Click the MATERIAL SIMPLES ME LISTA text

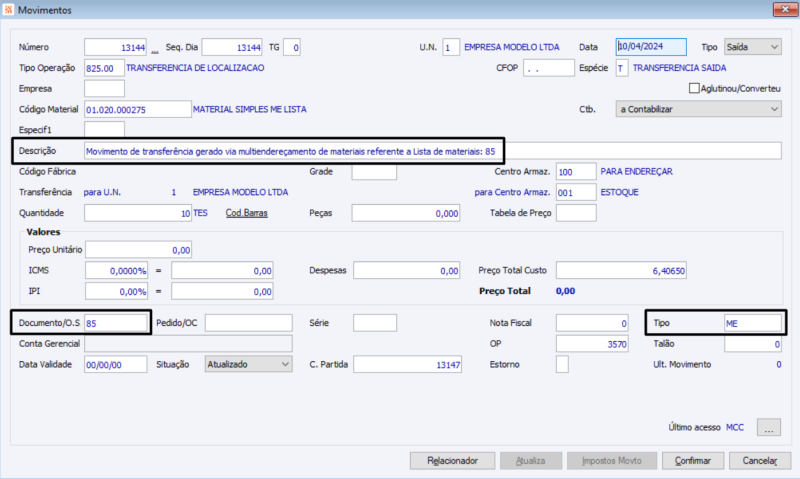249,109
